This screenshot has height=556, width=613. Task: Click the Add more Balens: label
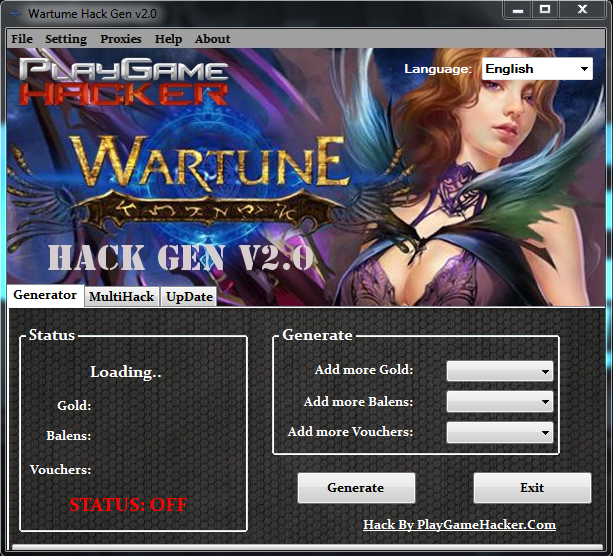coord(358,402)
